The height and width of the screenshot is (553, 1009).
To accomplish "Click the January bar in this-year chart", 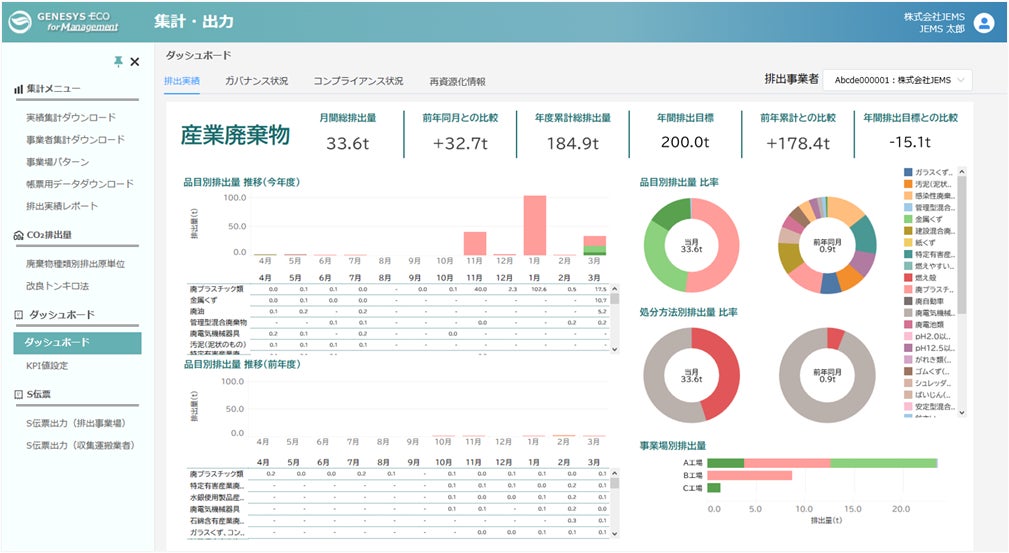I will tap(535, 225).
